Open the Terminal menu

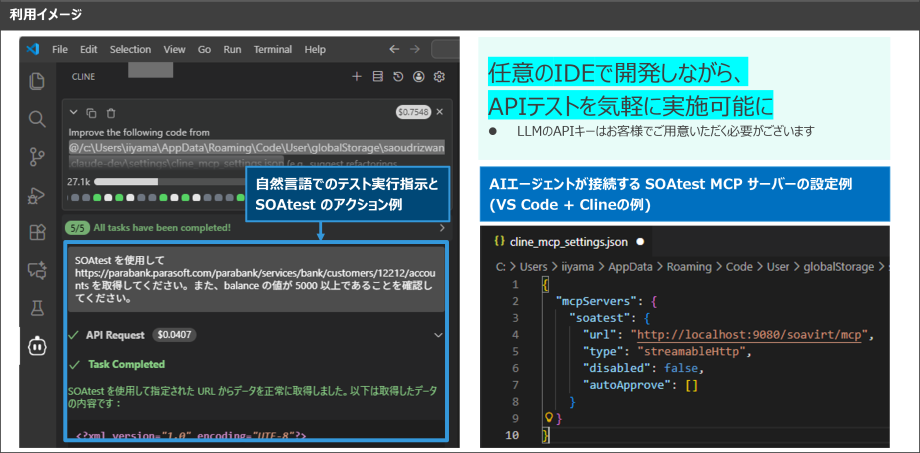[x=273, y=50]
